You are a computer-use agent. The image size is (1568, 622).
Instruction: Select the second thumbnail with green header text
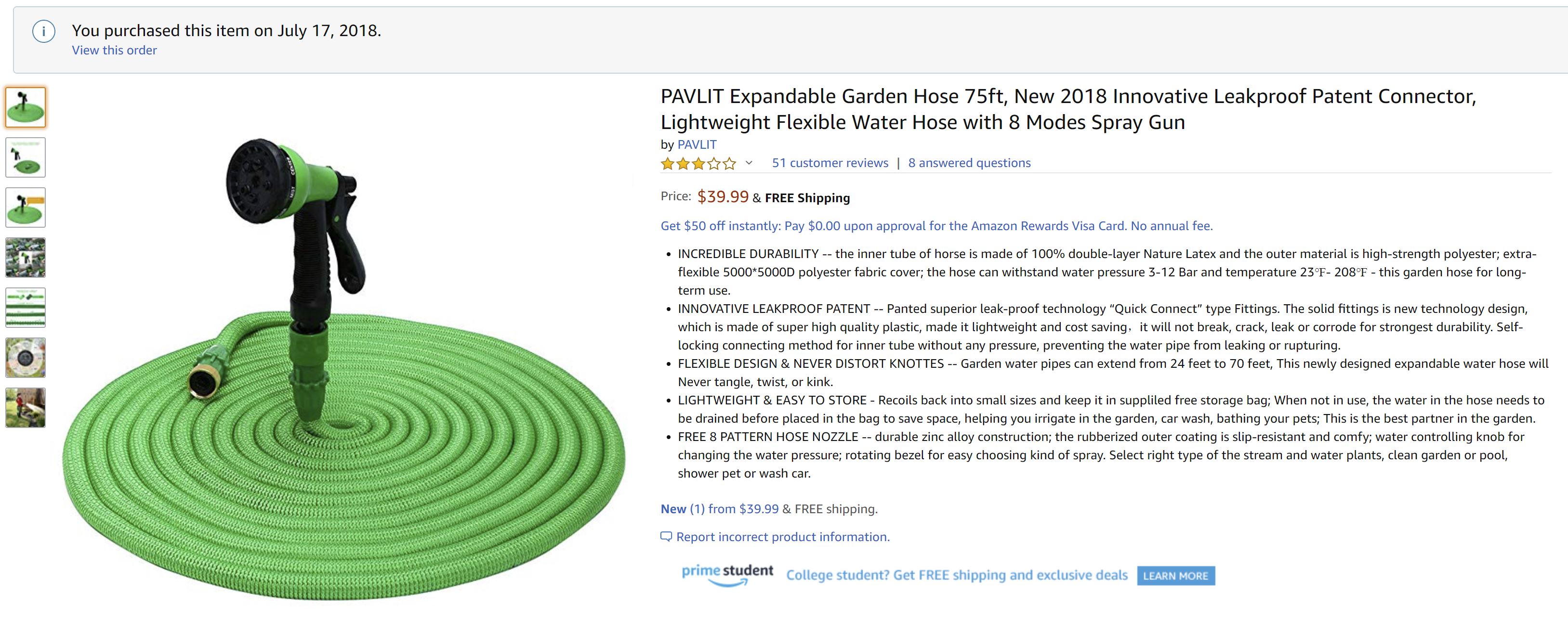click(x=26, y=157)
